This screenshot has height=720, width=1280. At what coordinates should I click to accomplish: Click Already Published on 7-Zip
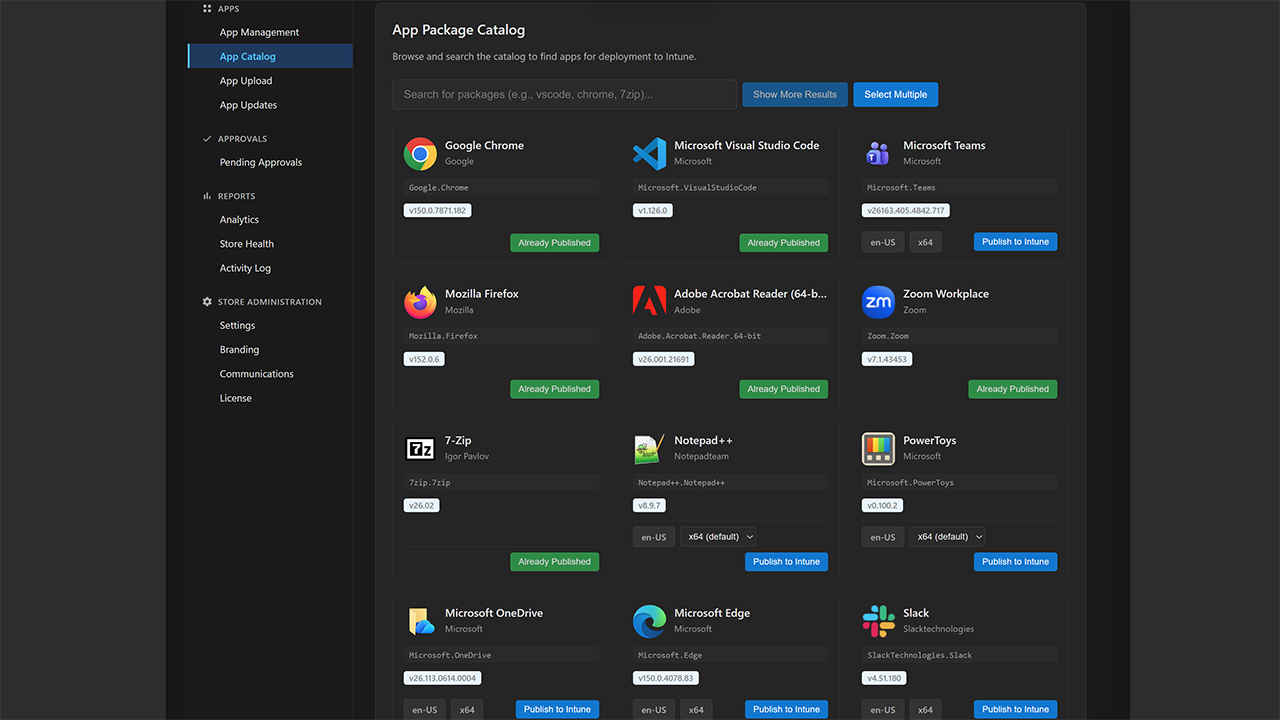(554, 562)
